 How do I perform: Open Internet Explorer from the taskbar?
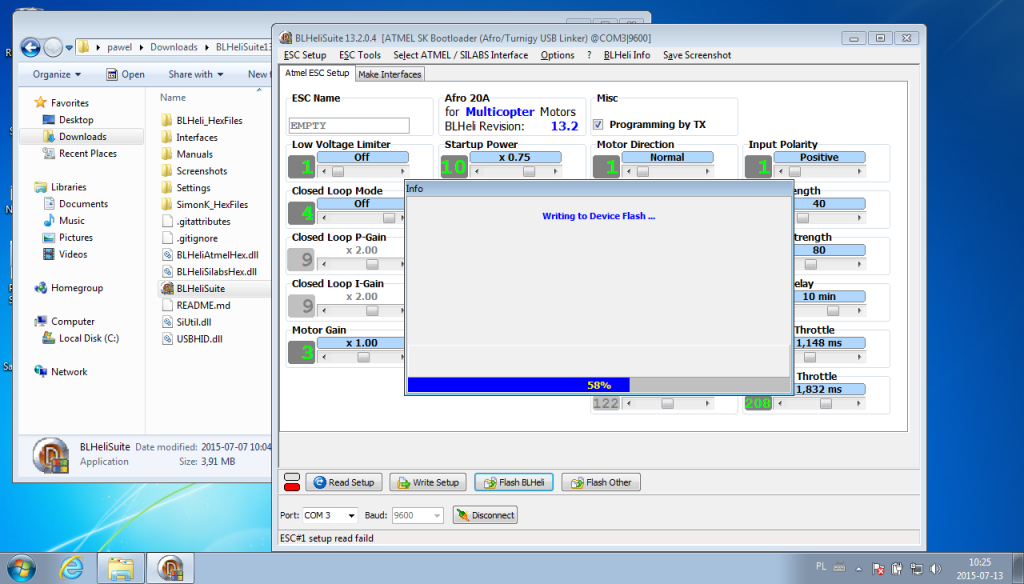[71, 568]
